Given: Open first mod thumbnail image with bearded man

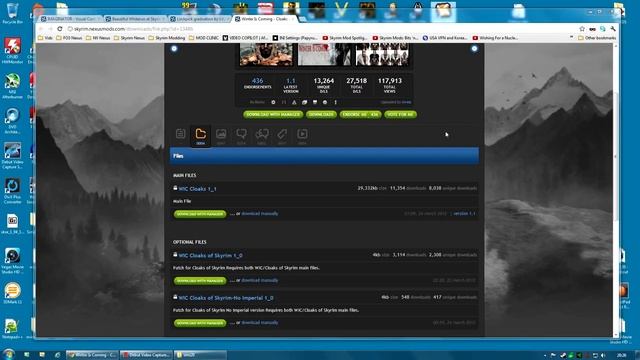Looking at the screenshot, I should 266,54.
